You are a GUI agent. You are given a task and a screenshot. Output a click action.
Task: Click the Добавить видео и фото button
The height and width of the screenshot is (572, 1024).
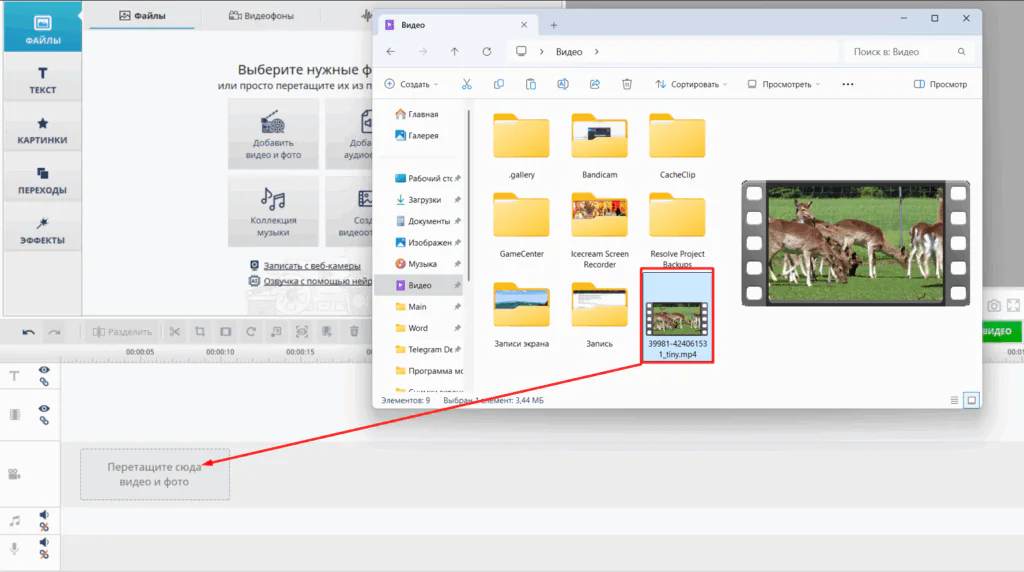[273, 133]
